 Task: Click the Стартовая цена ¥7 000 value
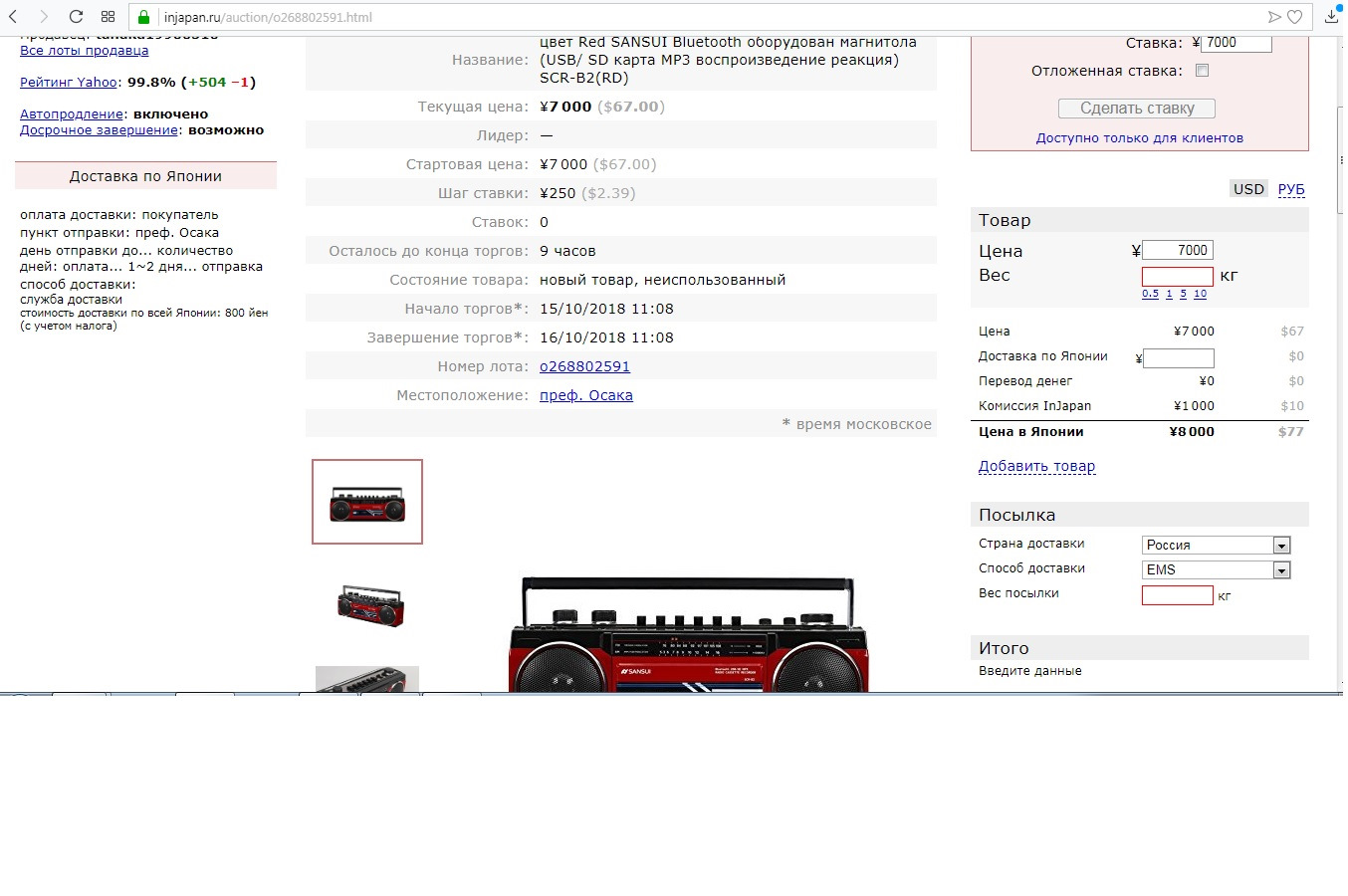click(x=563, y=164)
